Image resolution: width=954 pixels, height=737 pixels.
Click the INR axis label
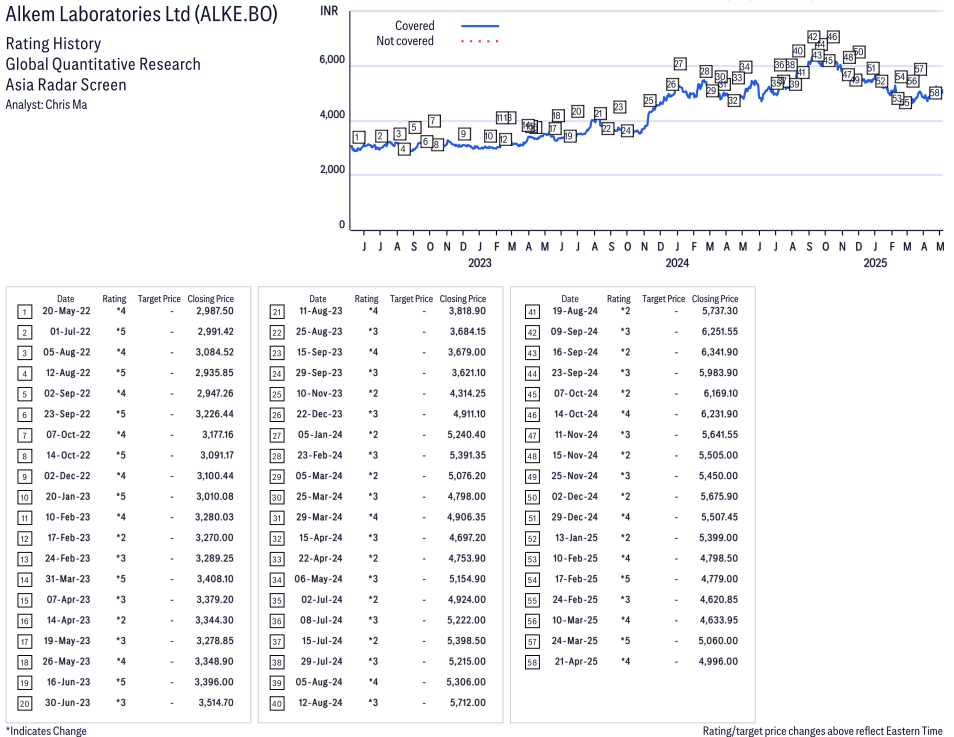pos(329,11)
